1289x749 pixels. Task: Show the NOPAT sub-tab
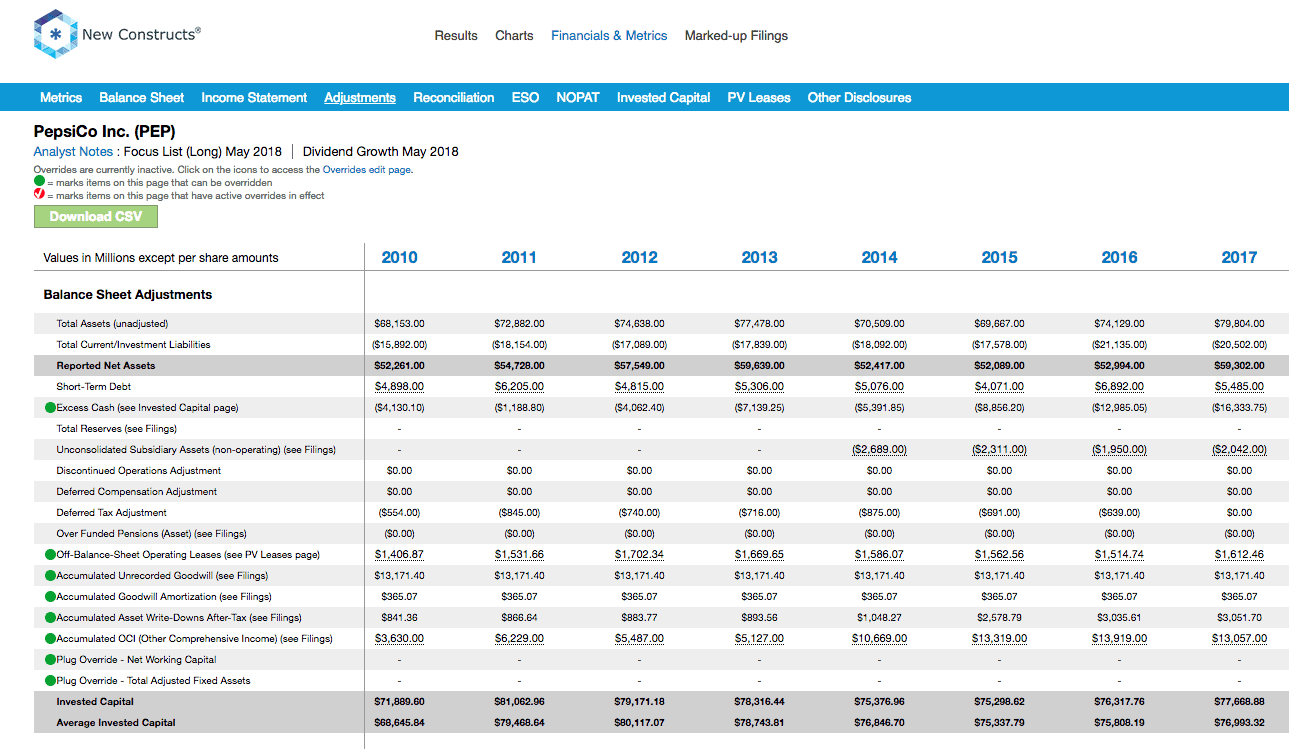point(578,98)
